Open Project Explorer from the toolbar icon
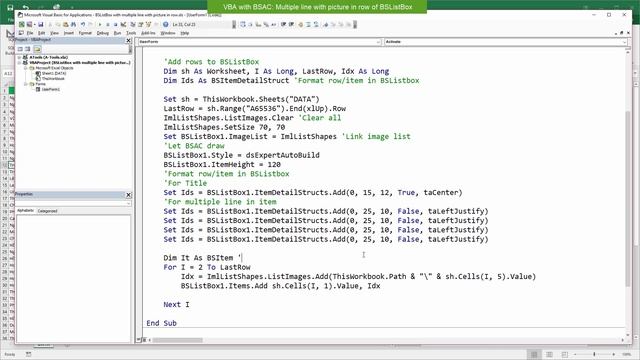The height and width of the screenshot is (360, 640). pyautogui.click(x=133, y=24)
